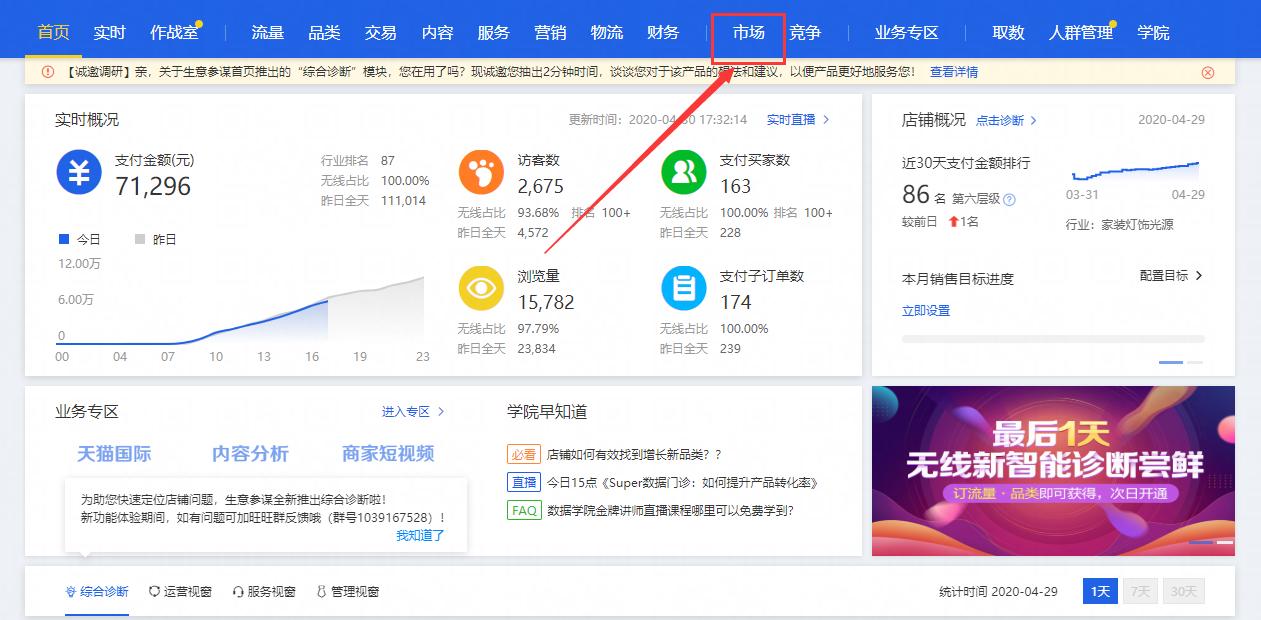Viewport: 1261px width, 620px height.
Task: Dismiss the yellow notification banner
Action: coord(1208,72)
